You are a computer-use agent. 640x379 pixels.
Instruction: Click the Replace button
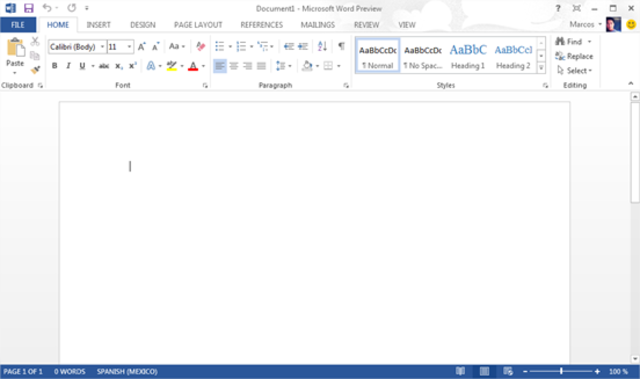(574, 56)
